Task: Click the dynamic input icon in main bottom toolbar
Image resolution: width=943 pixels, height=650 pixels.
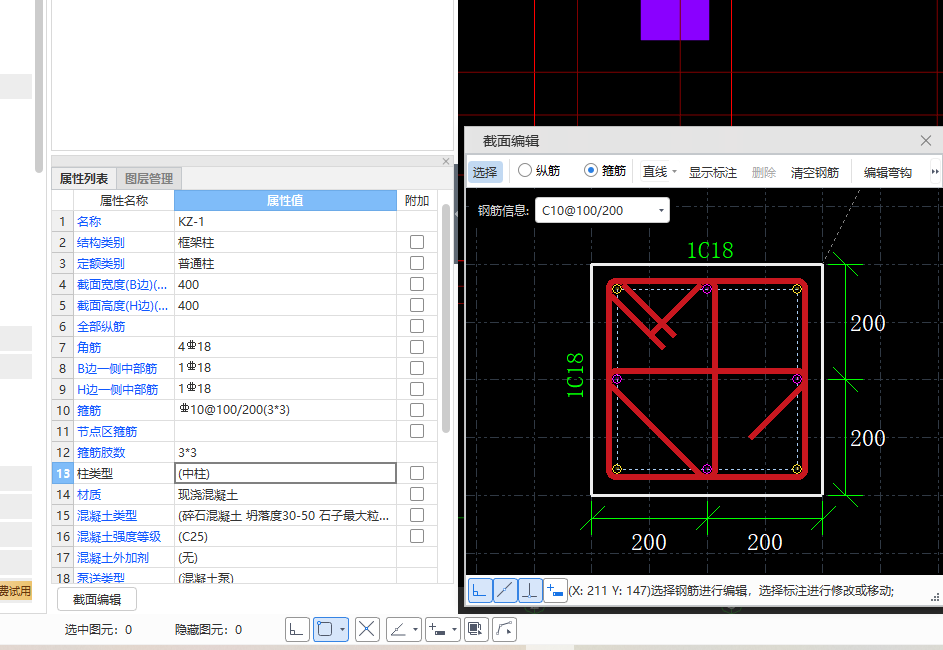Action: tap(437, 630)
